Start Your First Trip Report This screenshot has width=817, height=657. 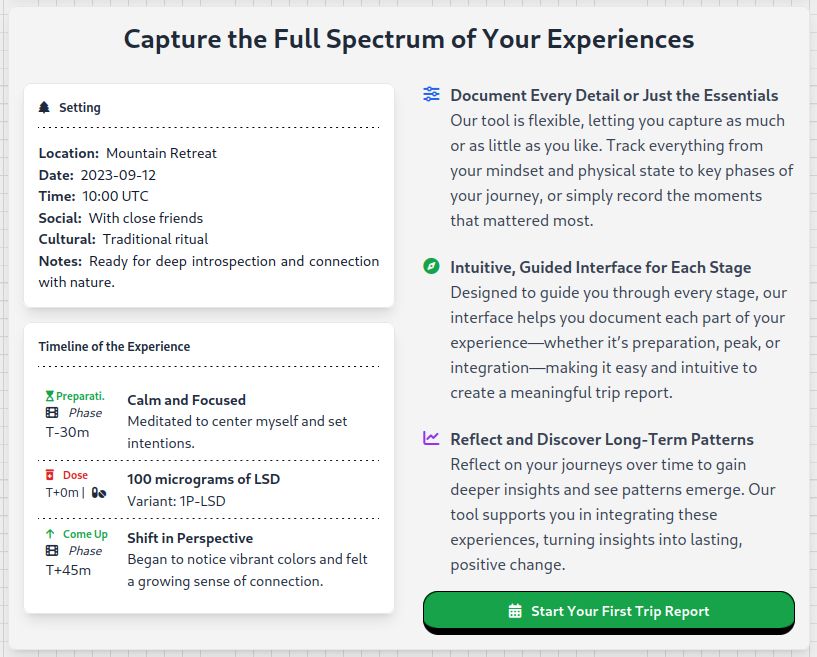coord(609,611)
